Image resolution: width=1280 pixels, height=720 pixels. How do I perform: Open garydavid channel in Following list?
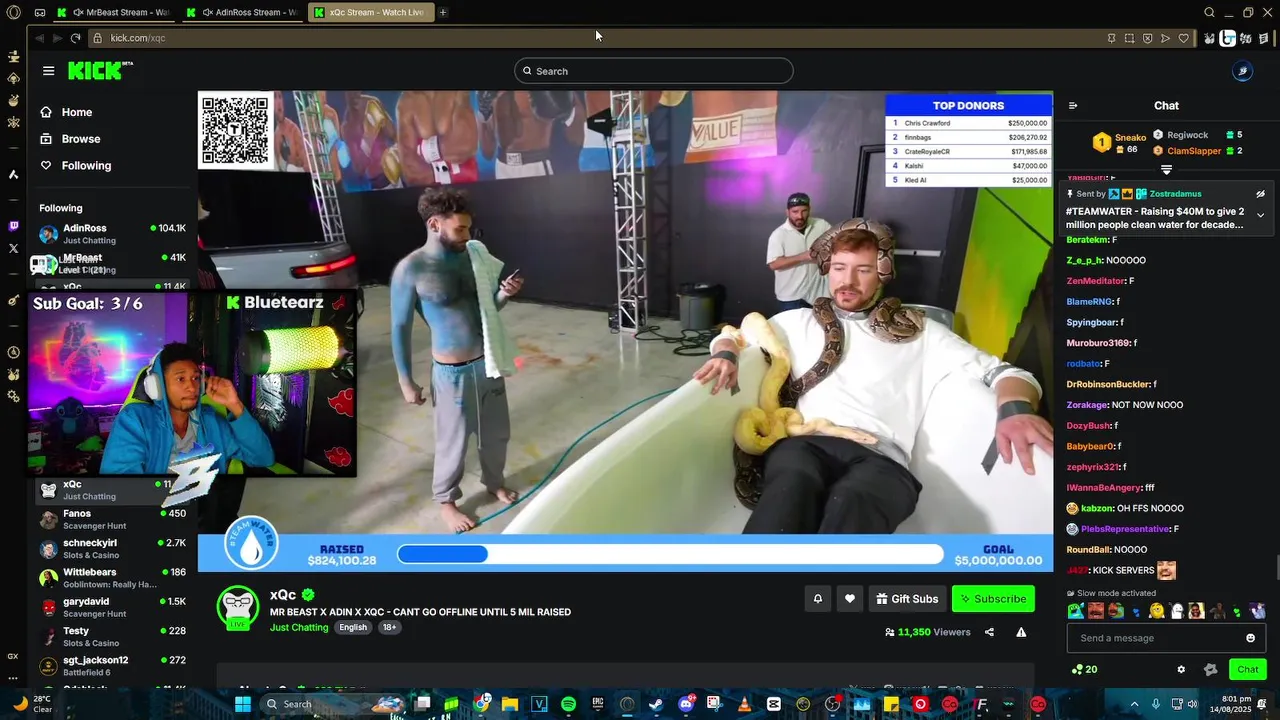[113, 607]
